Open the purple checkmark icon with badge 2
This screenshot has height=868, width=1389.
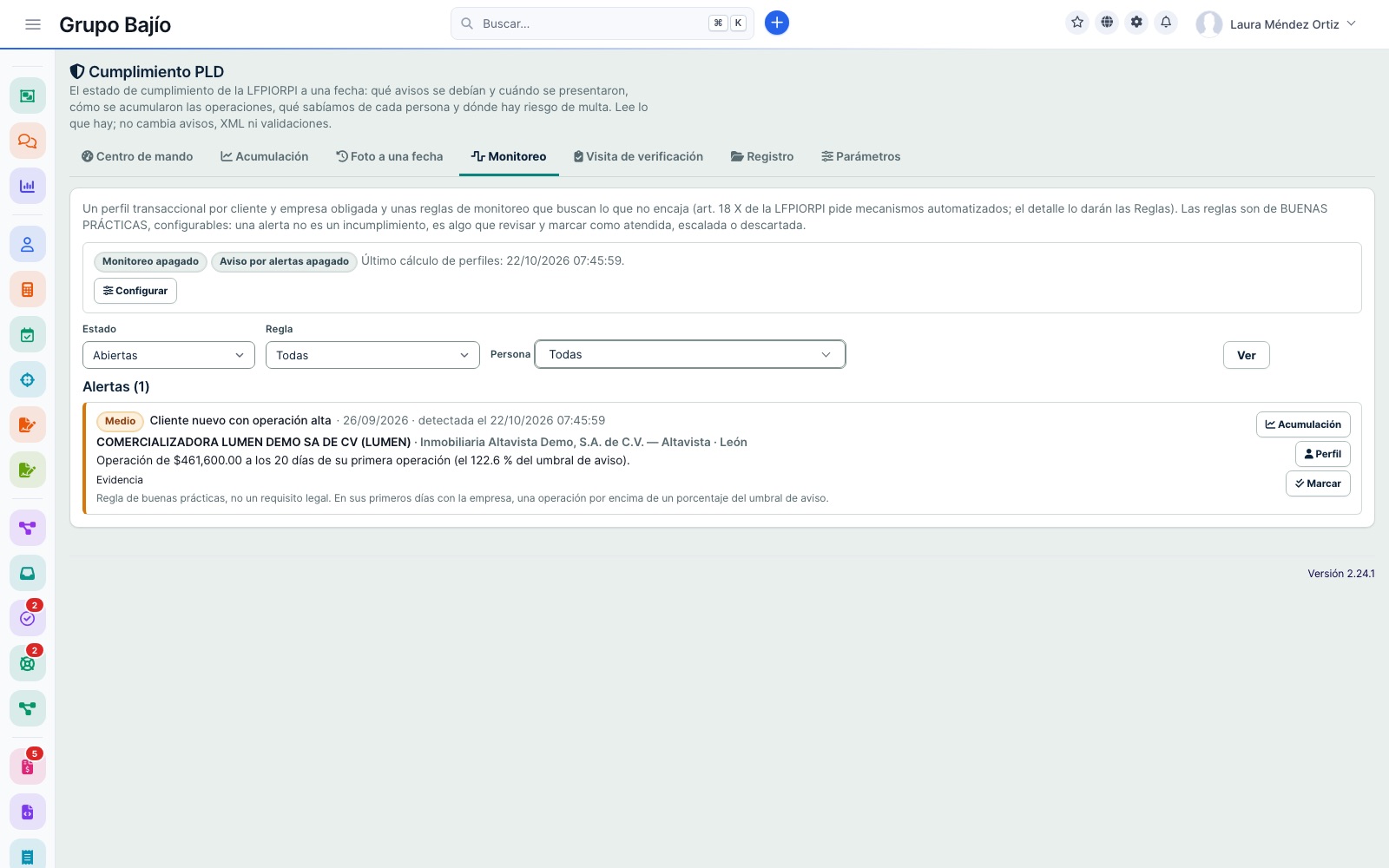click(28, 618)
